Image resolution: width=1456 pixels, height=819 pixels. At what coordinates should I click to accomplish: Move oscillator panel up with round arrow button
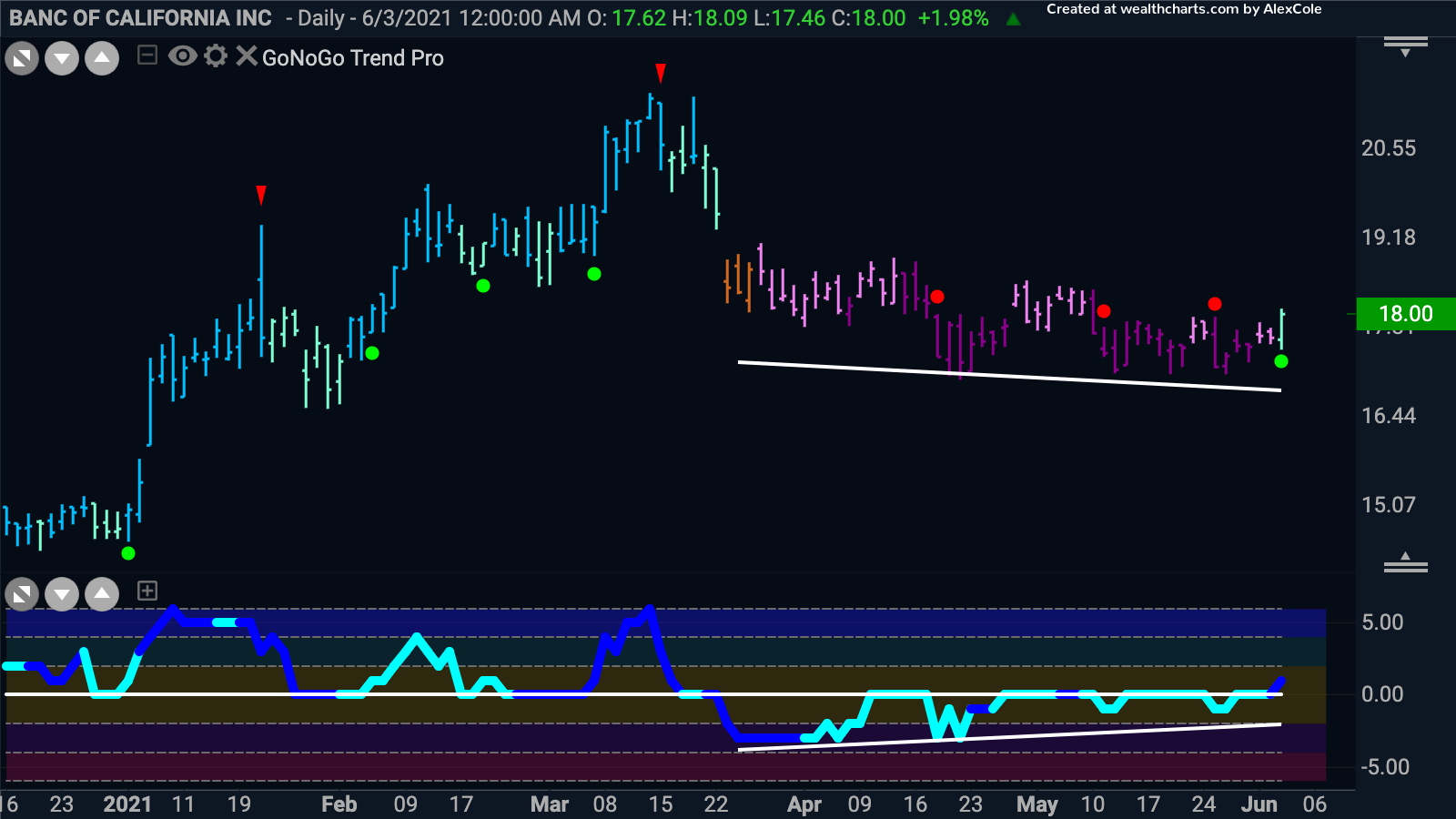(x=102, y=595)
